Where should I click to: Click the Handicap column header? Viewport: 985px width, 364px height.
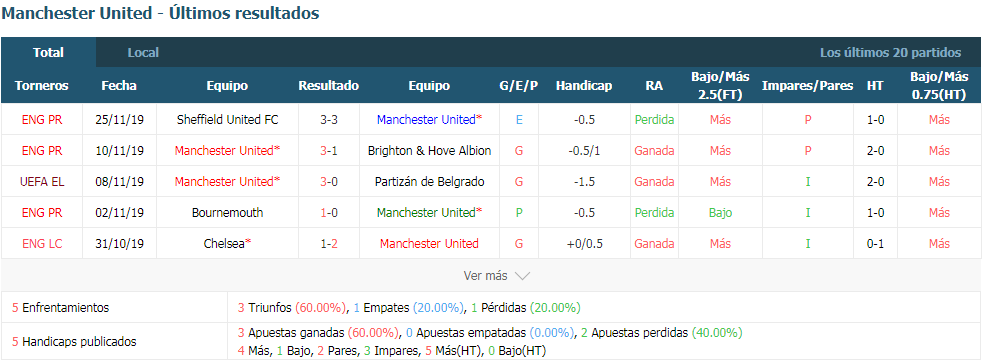pyautogui.click(x=584, y=85)
